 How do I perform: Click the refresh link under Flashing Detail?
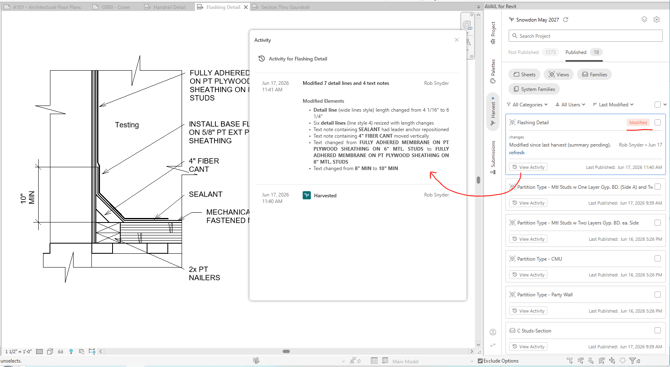click(517, 153)
